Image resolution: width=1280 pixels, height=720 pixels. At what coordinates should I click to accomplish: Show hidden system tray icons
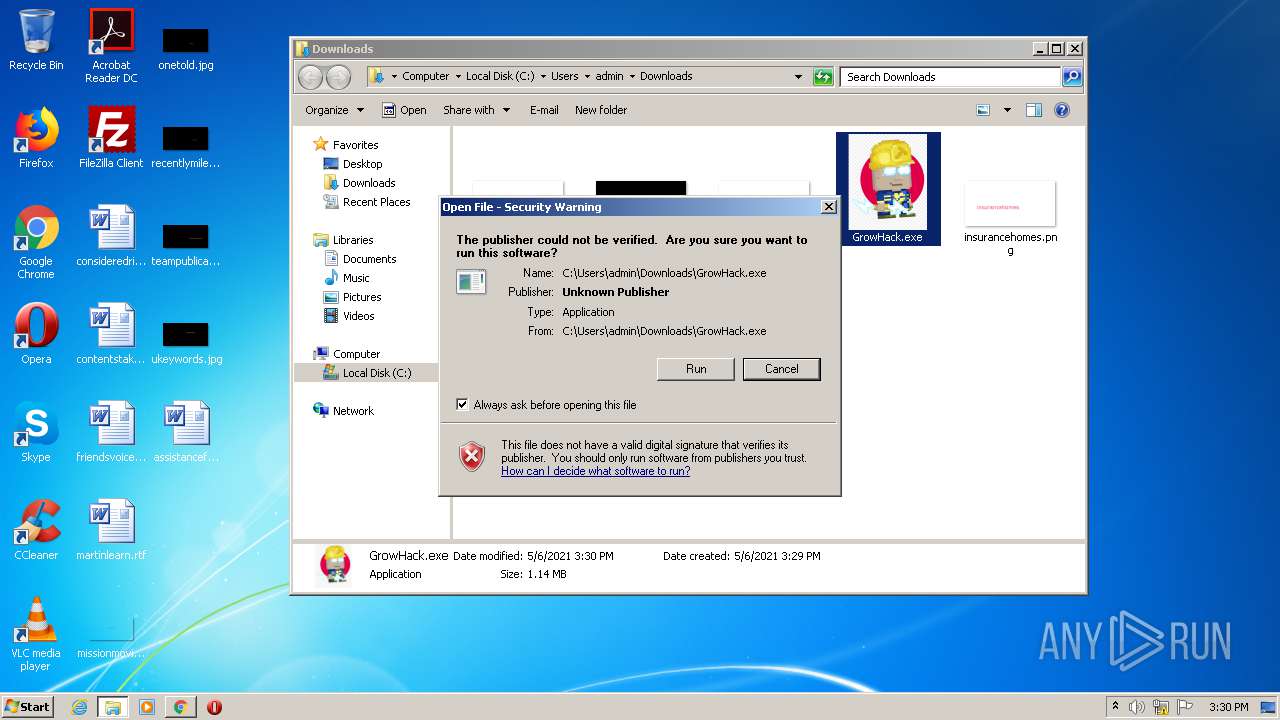pos(1115,707)
